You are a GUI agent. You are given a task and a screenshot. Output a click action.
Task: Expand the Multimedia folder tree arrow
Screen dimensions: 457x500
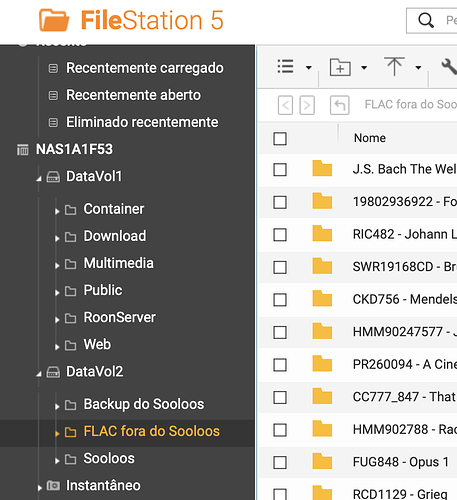point(57,265)
